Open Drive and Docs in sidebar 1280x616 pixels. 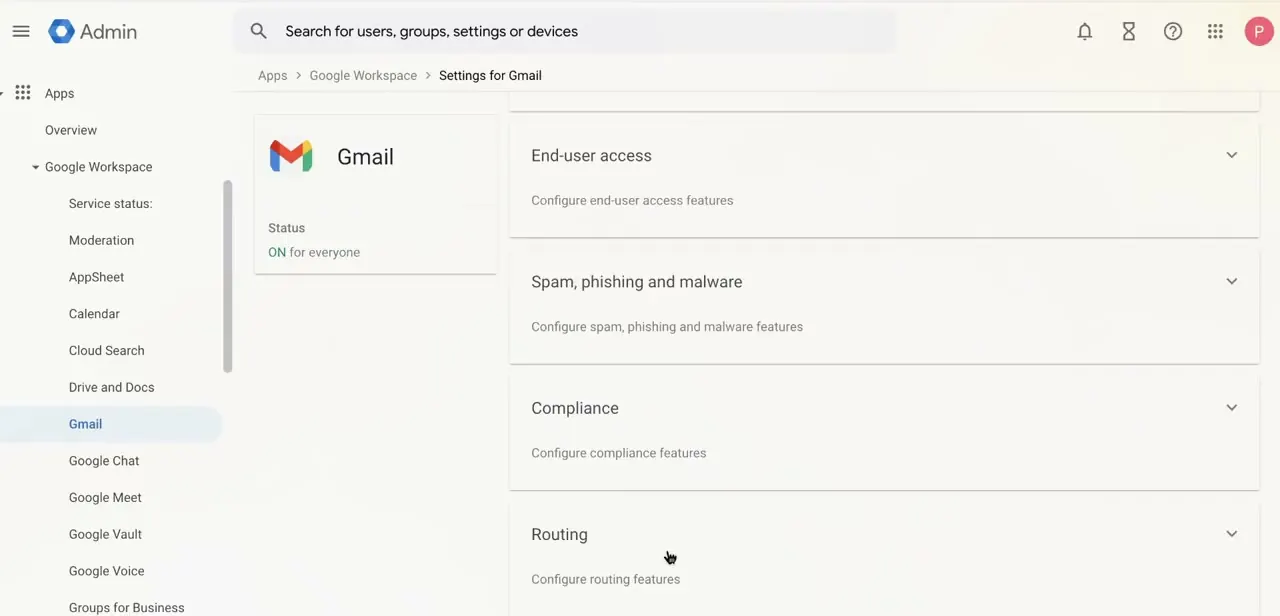click(111, 387)
